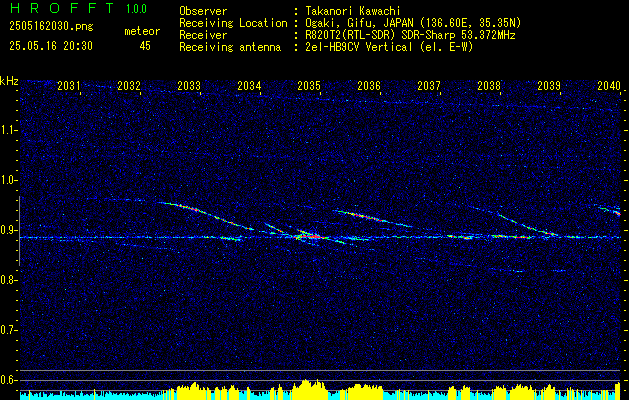Click the HROFFT program title text

point(61,8)
